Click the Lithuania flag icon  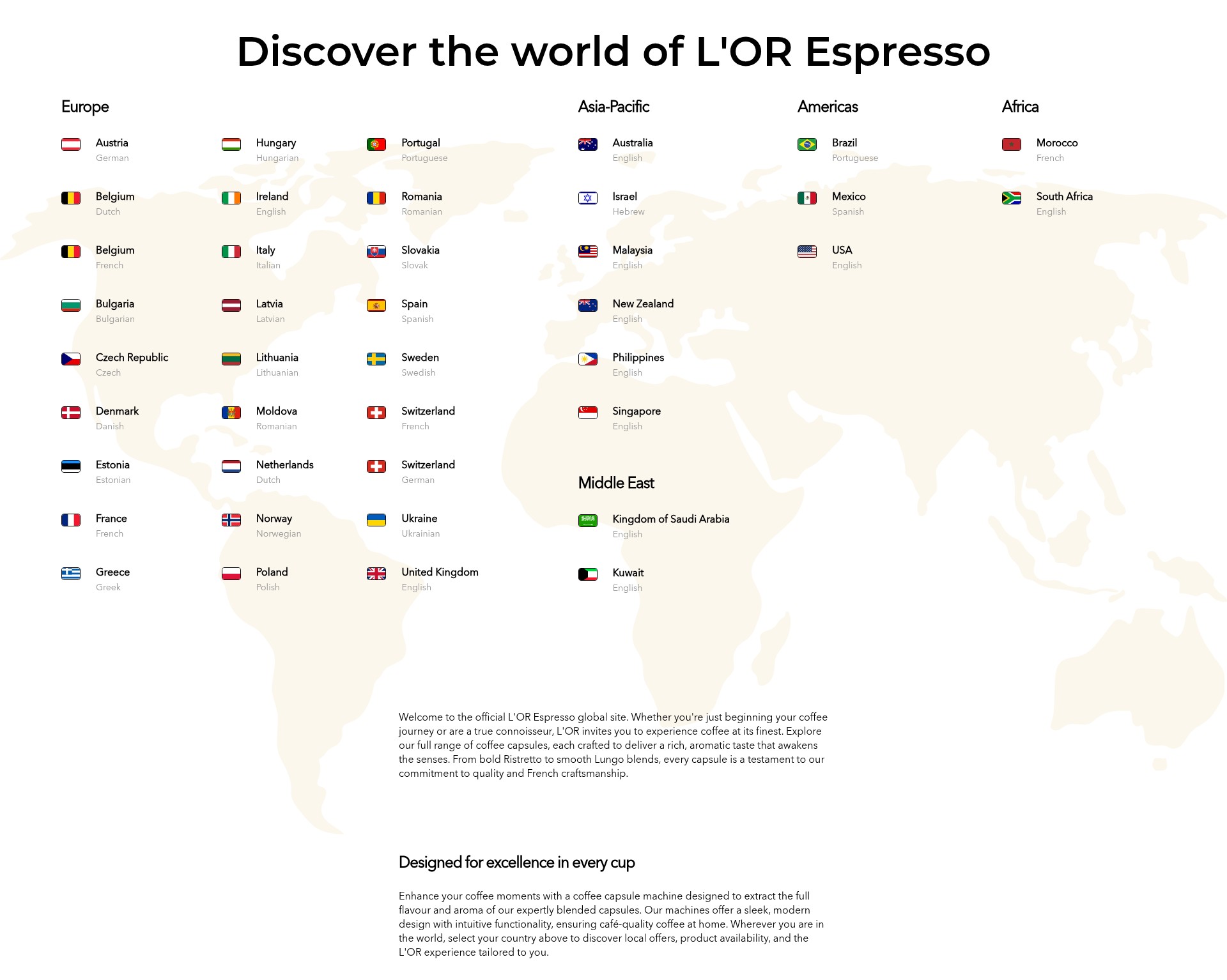[x=231, y=359]
